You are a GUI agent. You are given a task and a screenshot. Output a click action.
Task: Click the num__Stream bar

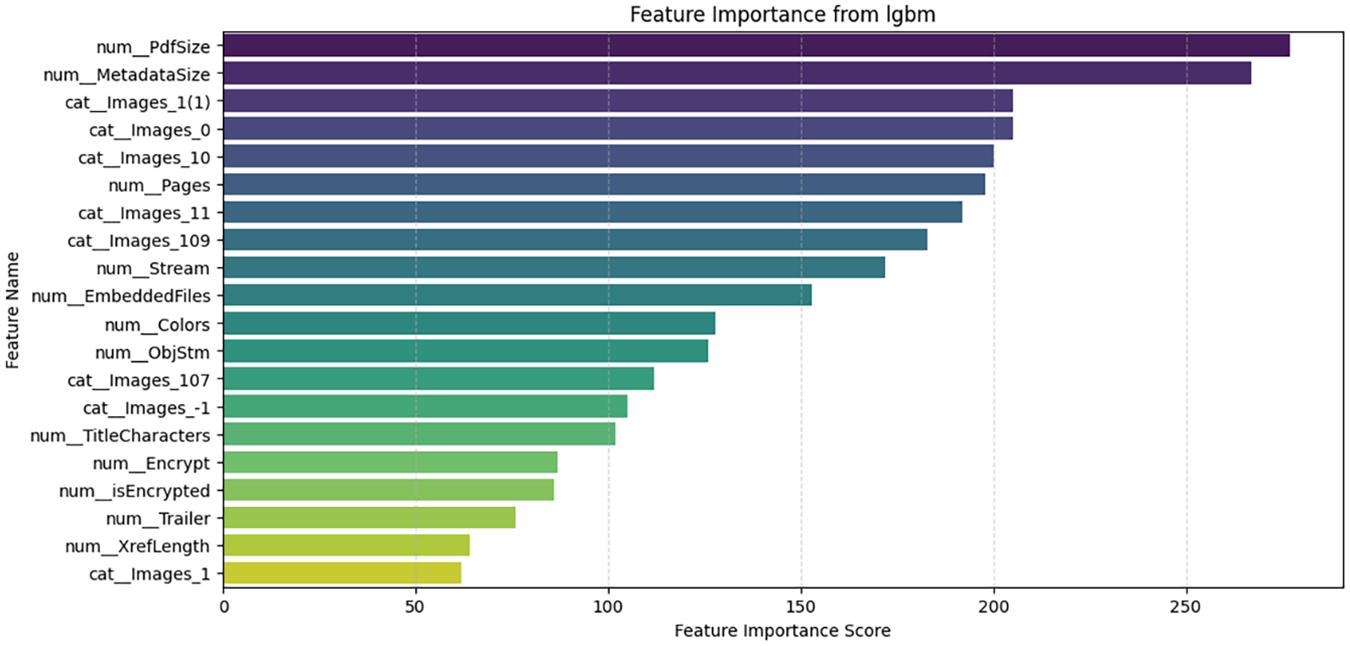coord(554,268)
